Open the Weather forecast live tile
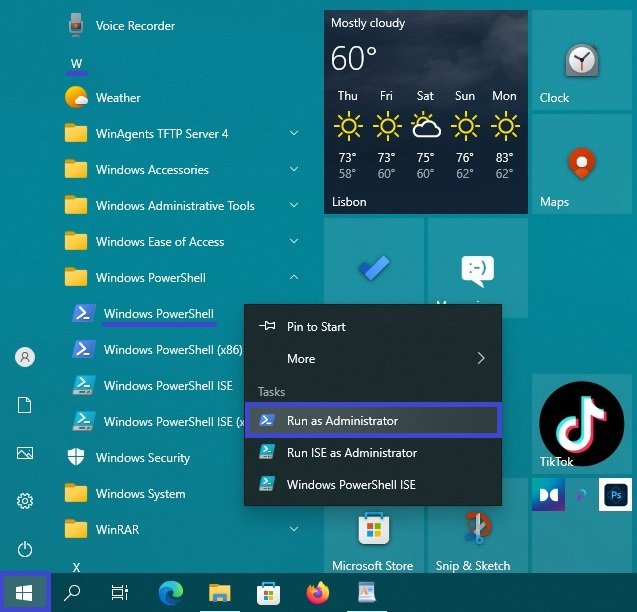This screenshot has height=612, width=637. pos(426,112)
